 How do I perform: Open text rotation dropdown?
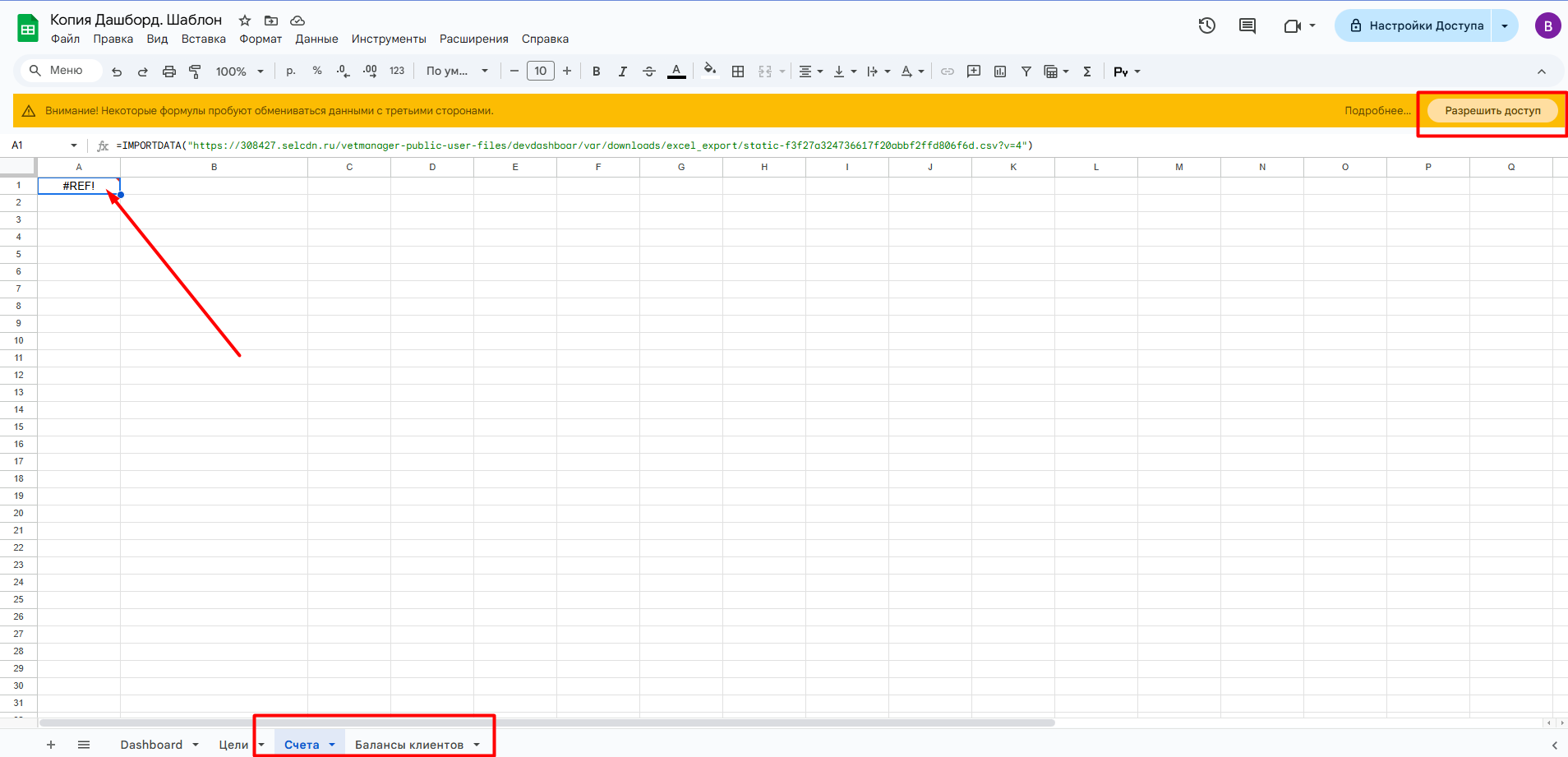click(912, 72)
